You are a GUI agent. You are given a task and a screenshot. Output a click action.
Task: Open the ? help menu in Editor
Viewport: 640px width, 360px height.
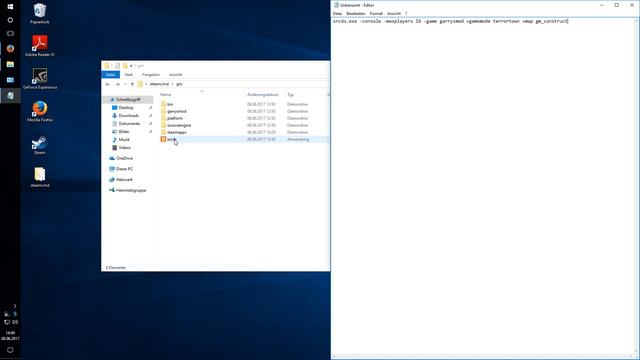click(406, 13)
